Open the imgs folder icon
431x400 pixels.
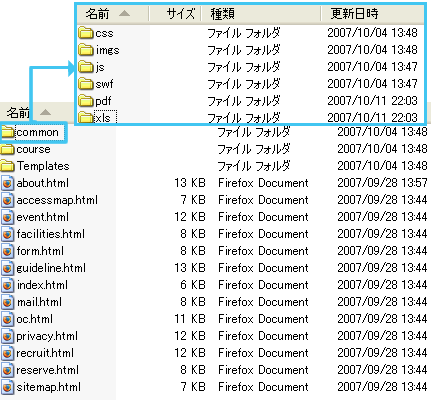[86, 50]
